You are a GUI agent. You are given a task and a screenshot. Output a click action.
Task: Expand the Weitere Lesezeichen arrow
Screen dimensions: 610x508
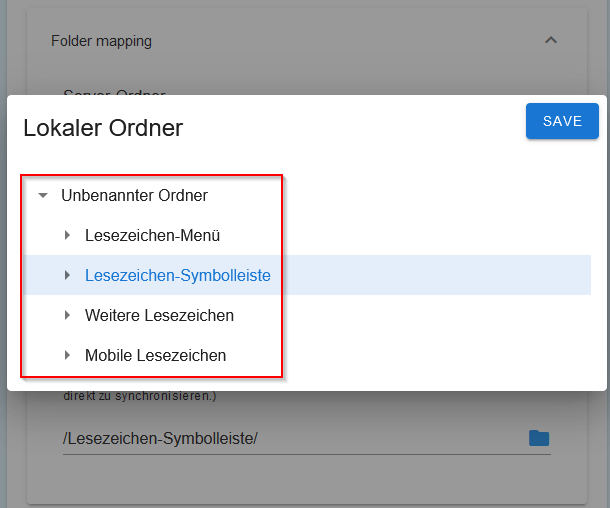point(67,316)
